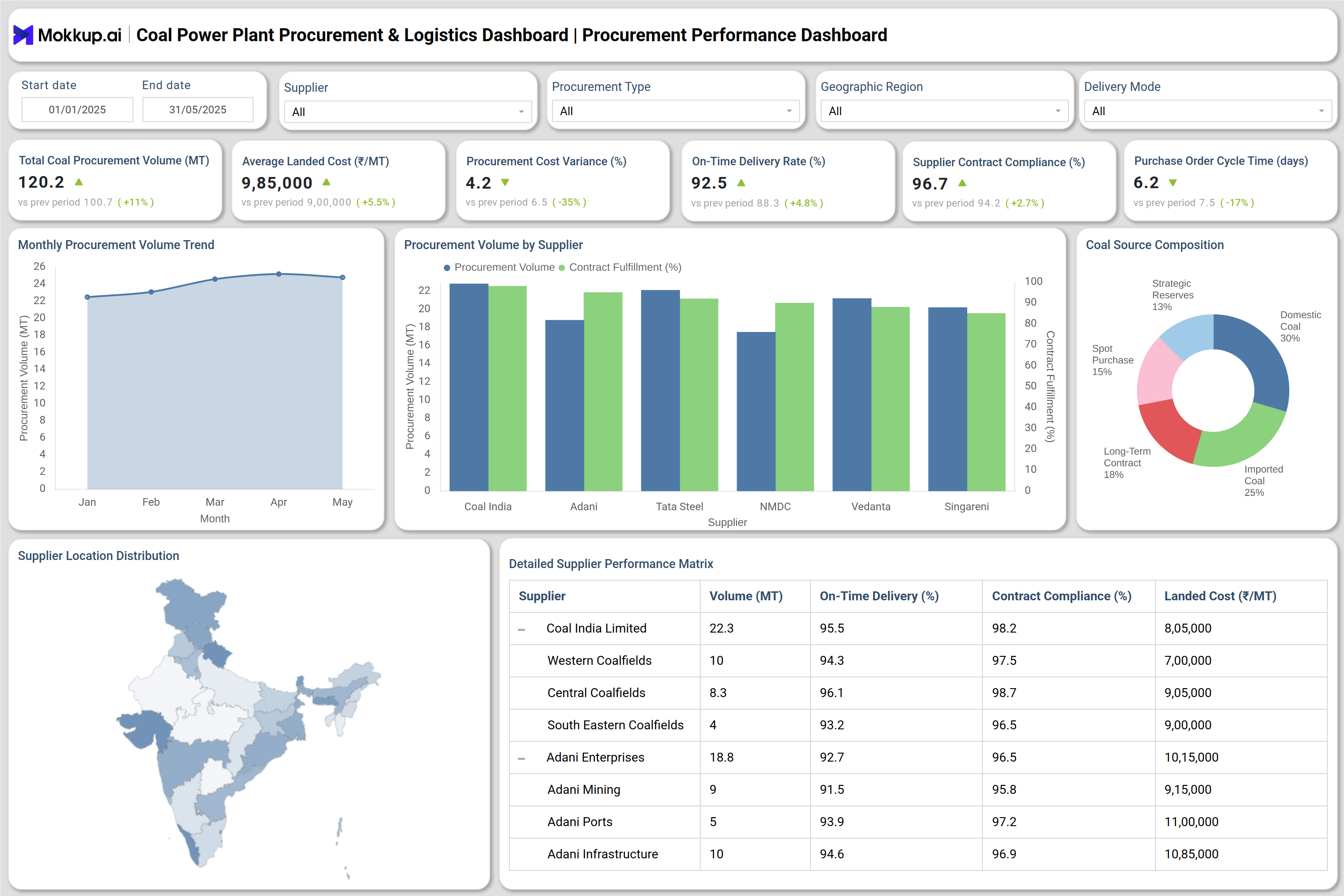Click the Tata Steel green fulfillment bar
The height and width of the screenshot is (896, 1344).
(x=699, y=394)
